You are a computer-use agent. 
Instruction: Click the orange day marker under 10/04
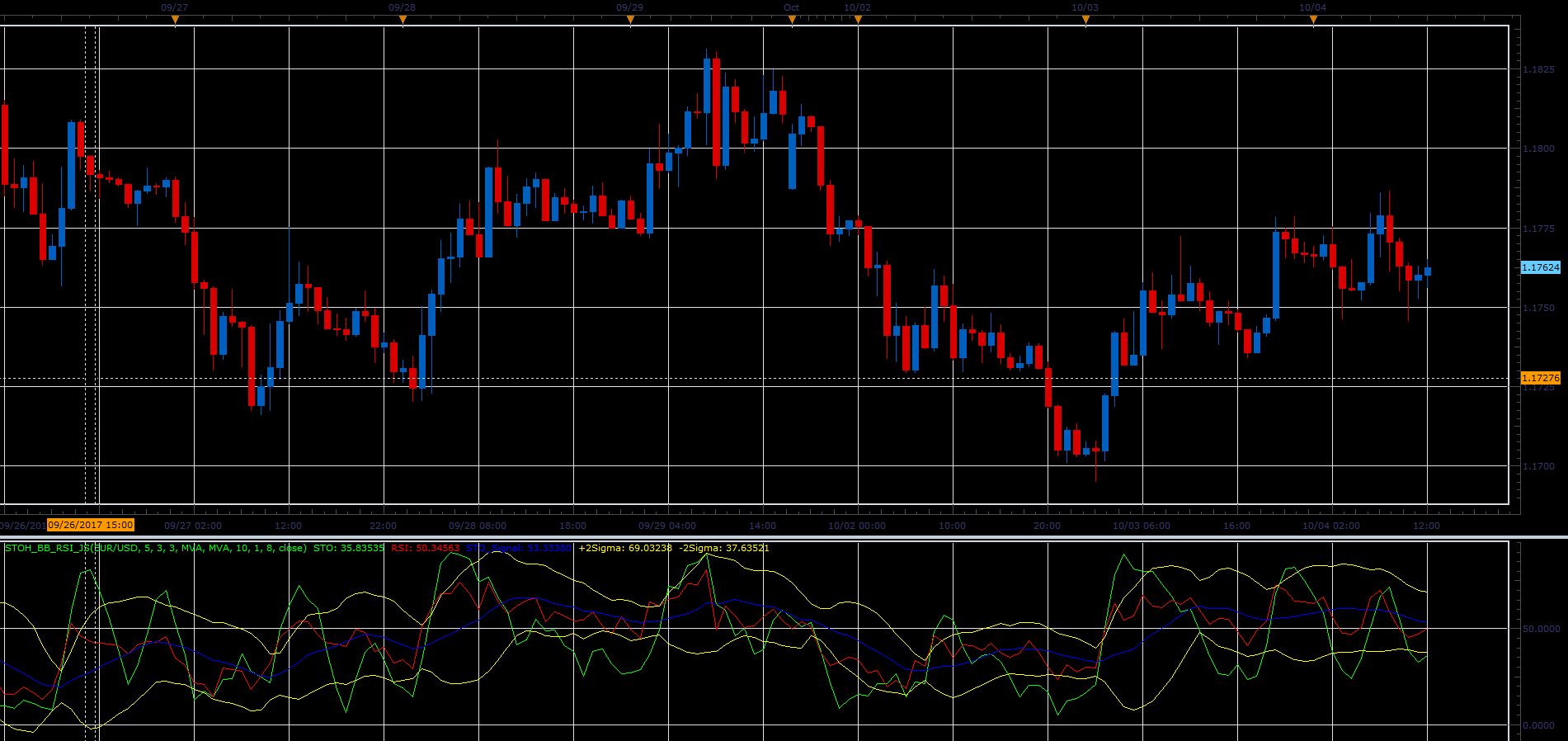coord(1313,21)
